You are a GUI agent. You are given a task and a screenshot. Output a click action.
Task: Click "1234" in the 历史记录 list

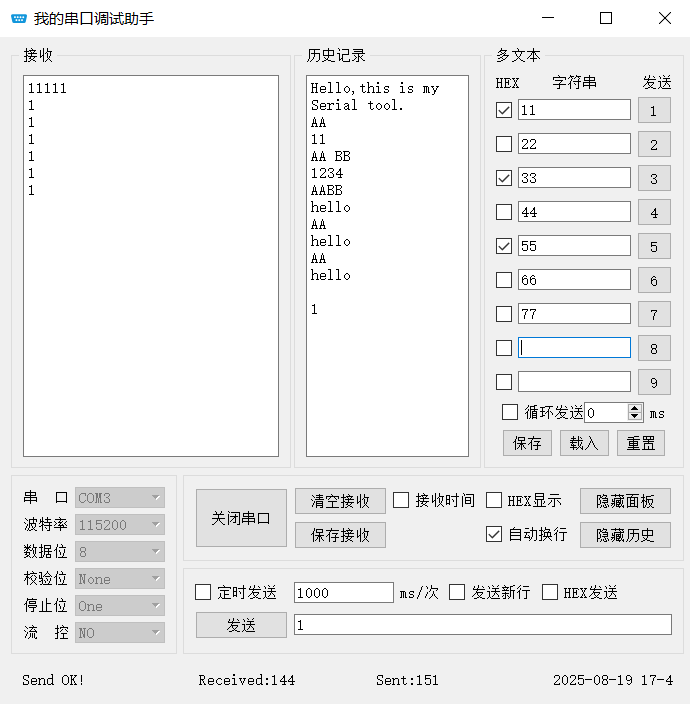click(327, 173)
